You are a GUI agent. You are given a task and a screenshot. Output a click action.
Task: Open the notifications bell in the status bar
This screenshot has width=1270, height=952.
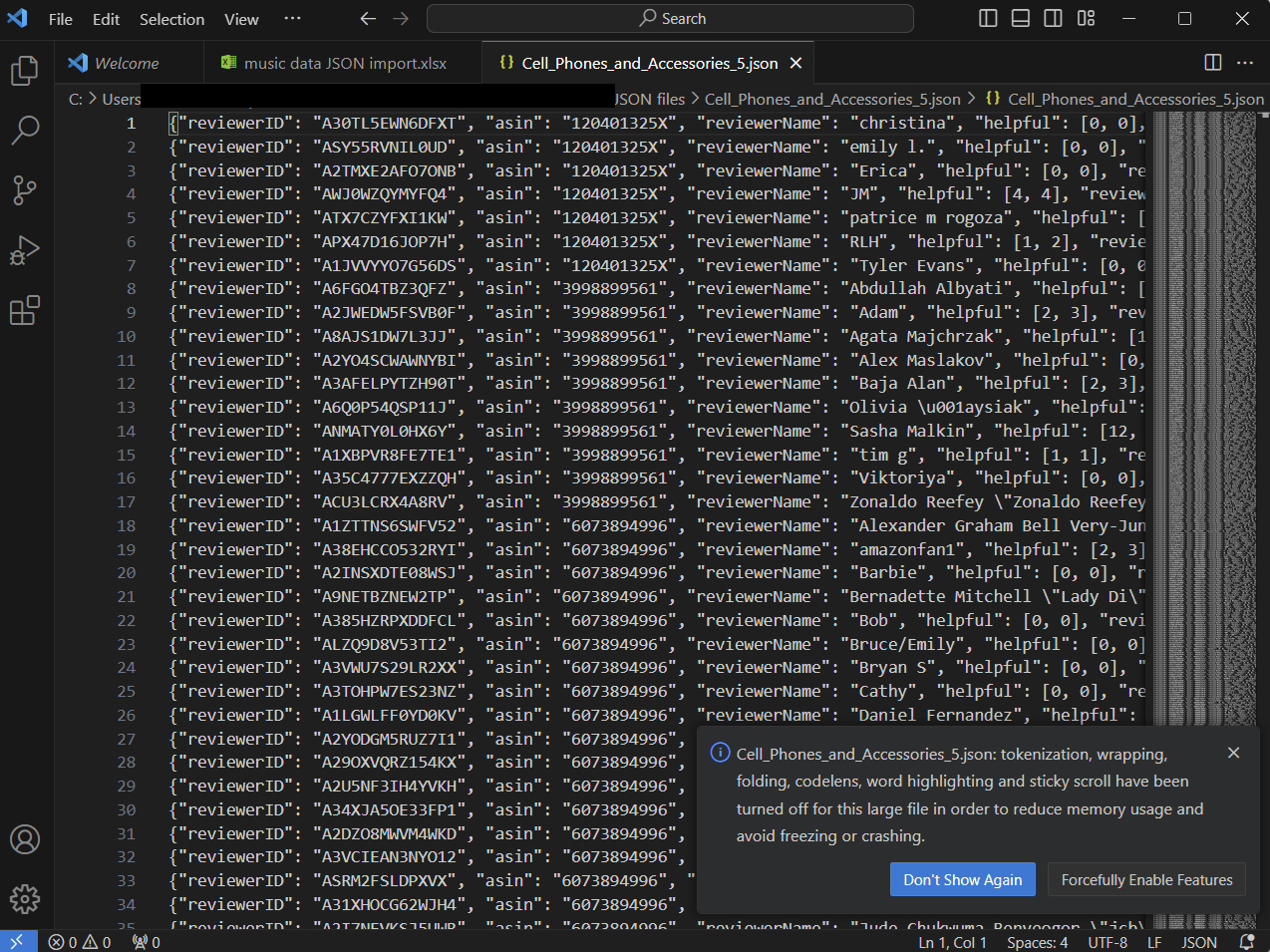tap(1245, 940)
